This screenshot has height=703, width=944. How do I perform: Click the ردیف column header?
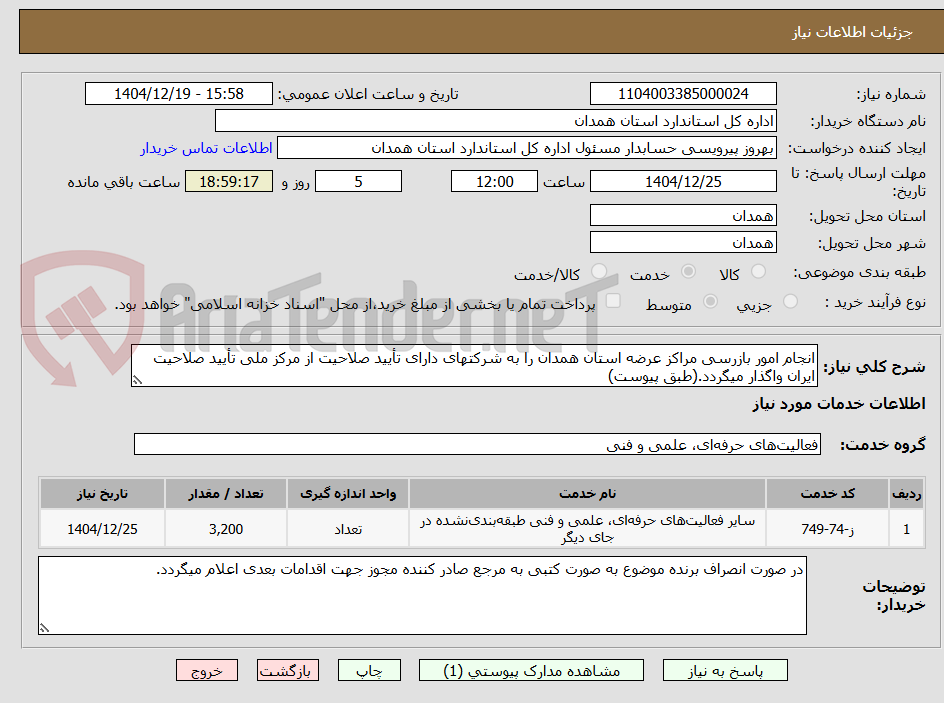907,494
